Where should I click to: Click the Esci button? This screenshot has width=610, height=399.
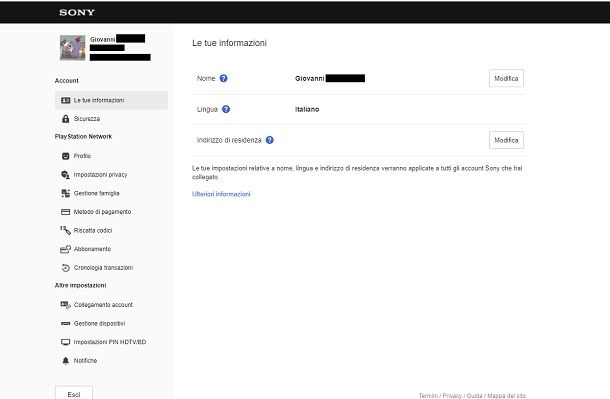click(74, 393)
